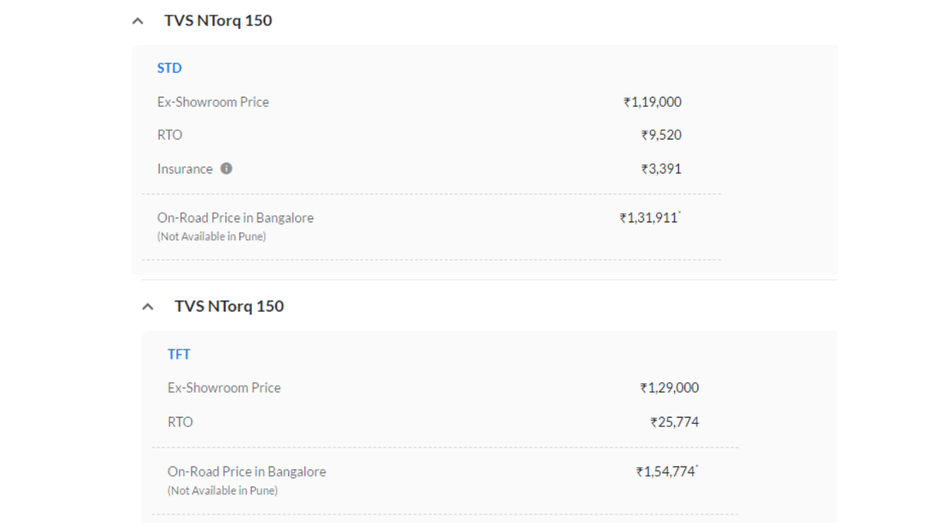
Task: Open the TFT variant link
Action: point(179,355)
